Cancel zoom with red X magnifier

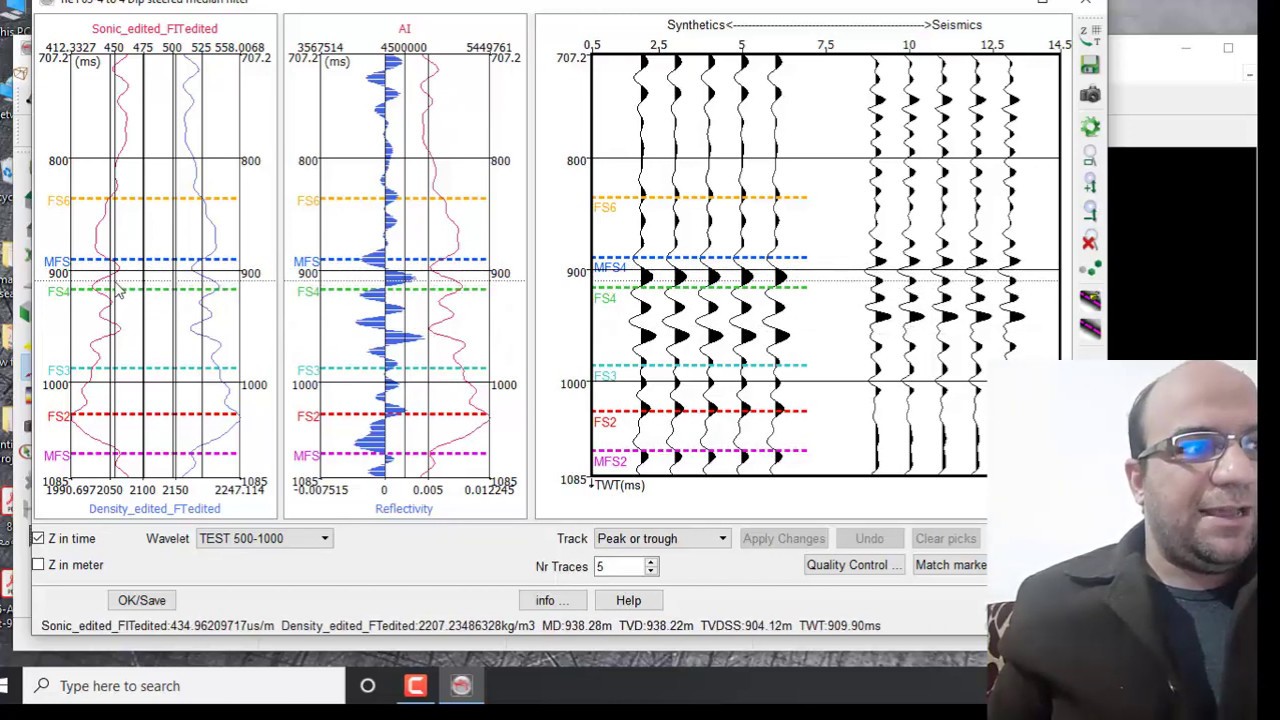pyautogui.click(x=1090, y=241)
